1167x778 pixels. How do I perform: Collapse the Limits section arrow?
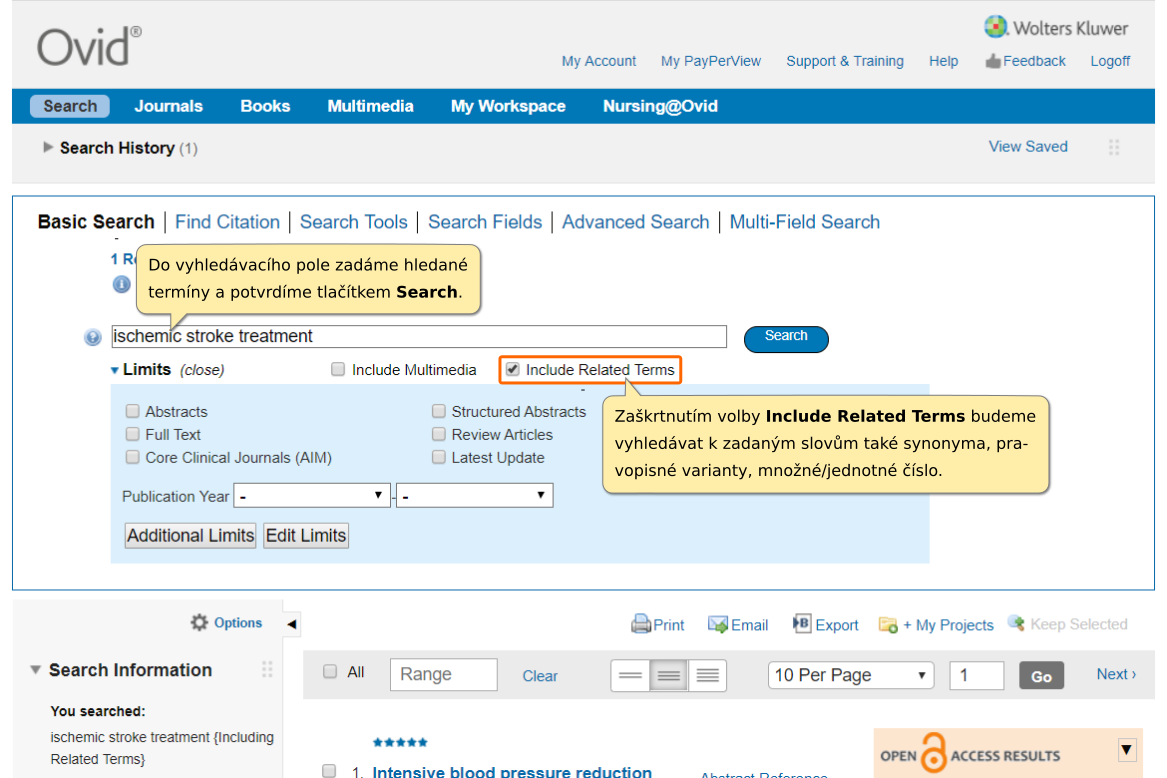115,370
